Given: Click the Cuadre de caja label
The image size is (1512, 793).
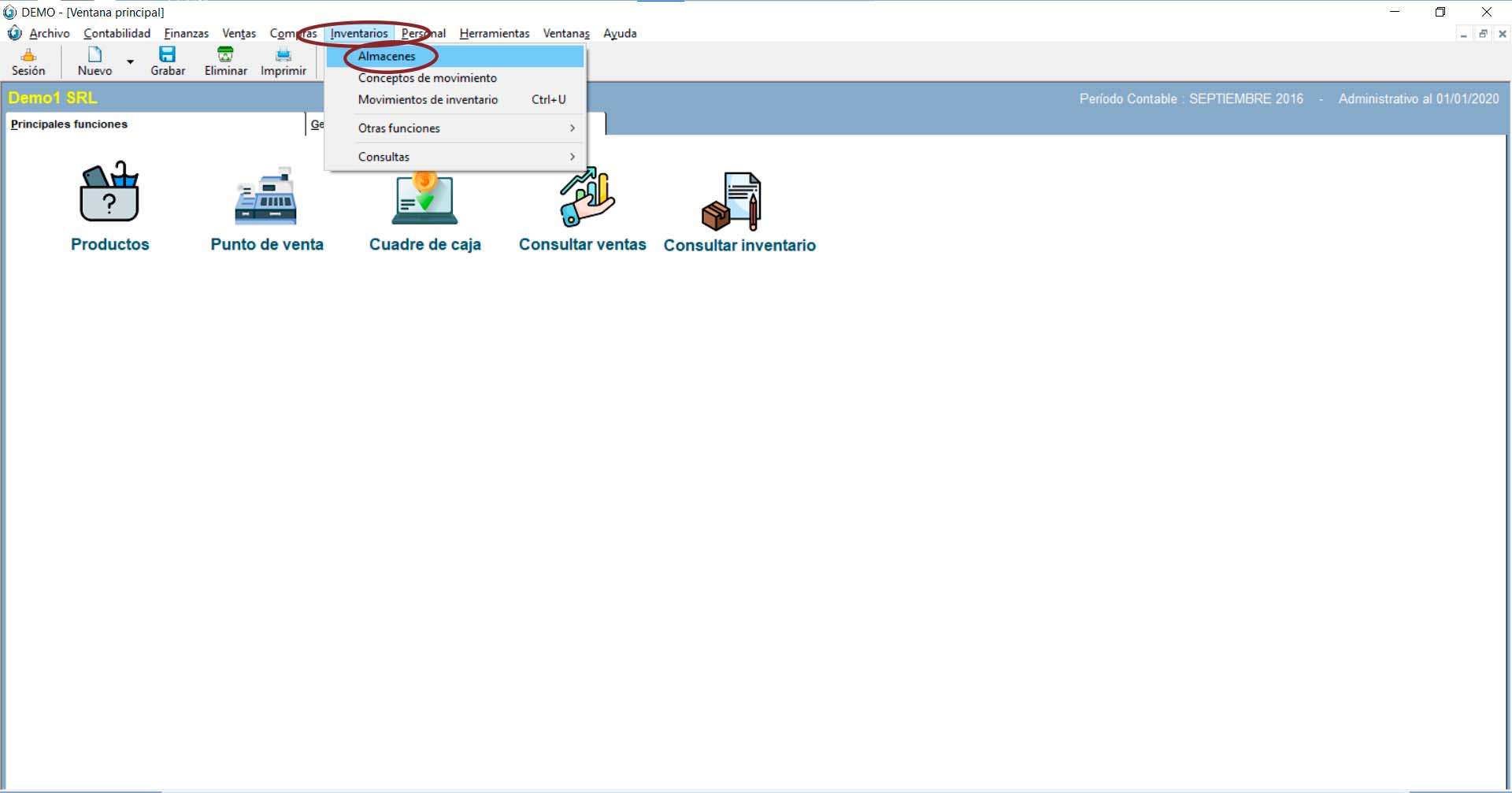Looking at the screenshot, I should click(424, 244).
